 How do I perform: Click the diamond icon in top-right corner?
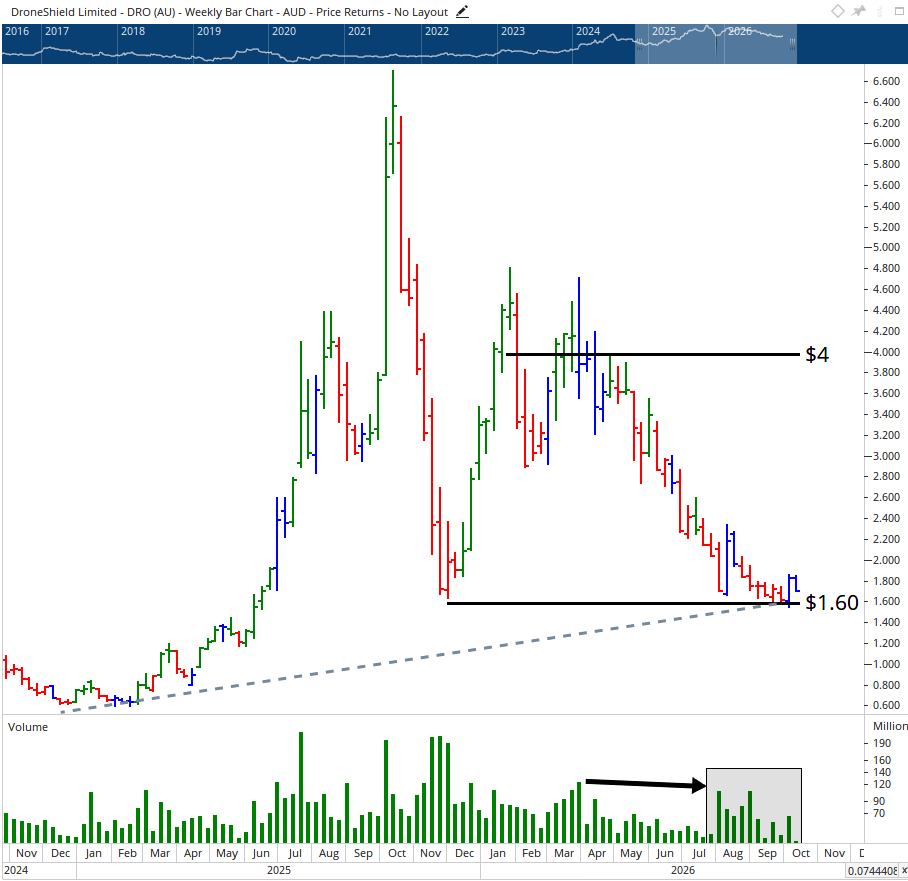coord(837,11)
